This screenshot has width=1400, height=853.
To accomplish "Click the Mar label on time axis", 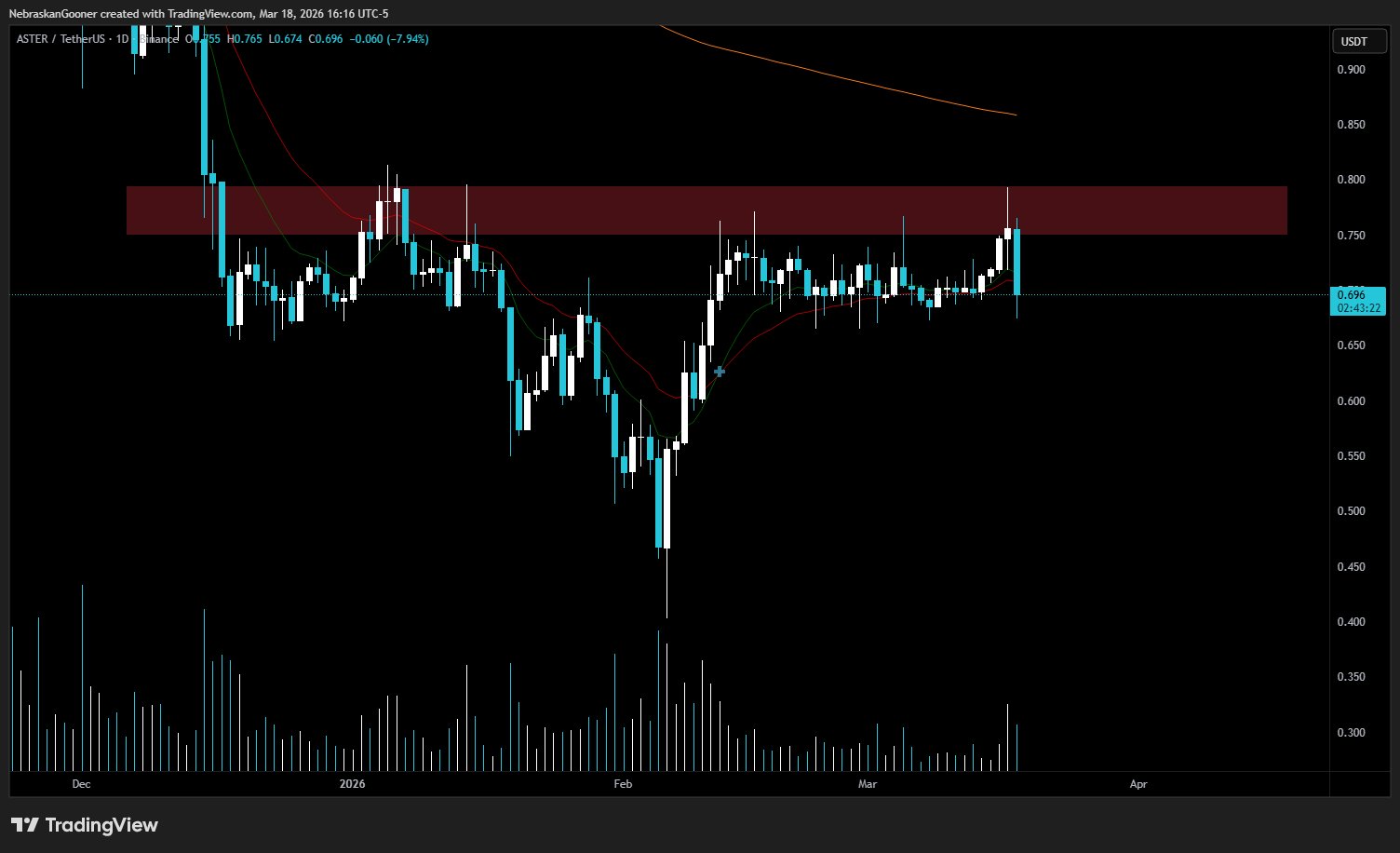I will 868,784.
